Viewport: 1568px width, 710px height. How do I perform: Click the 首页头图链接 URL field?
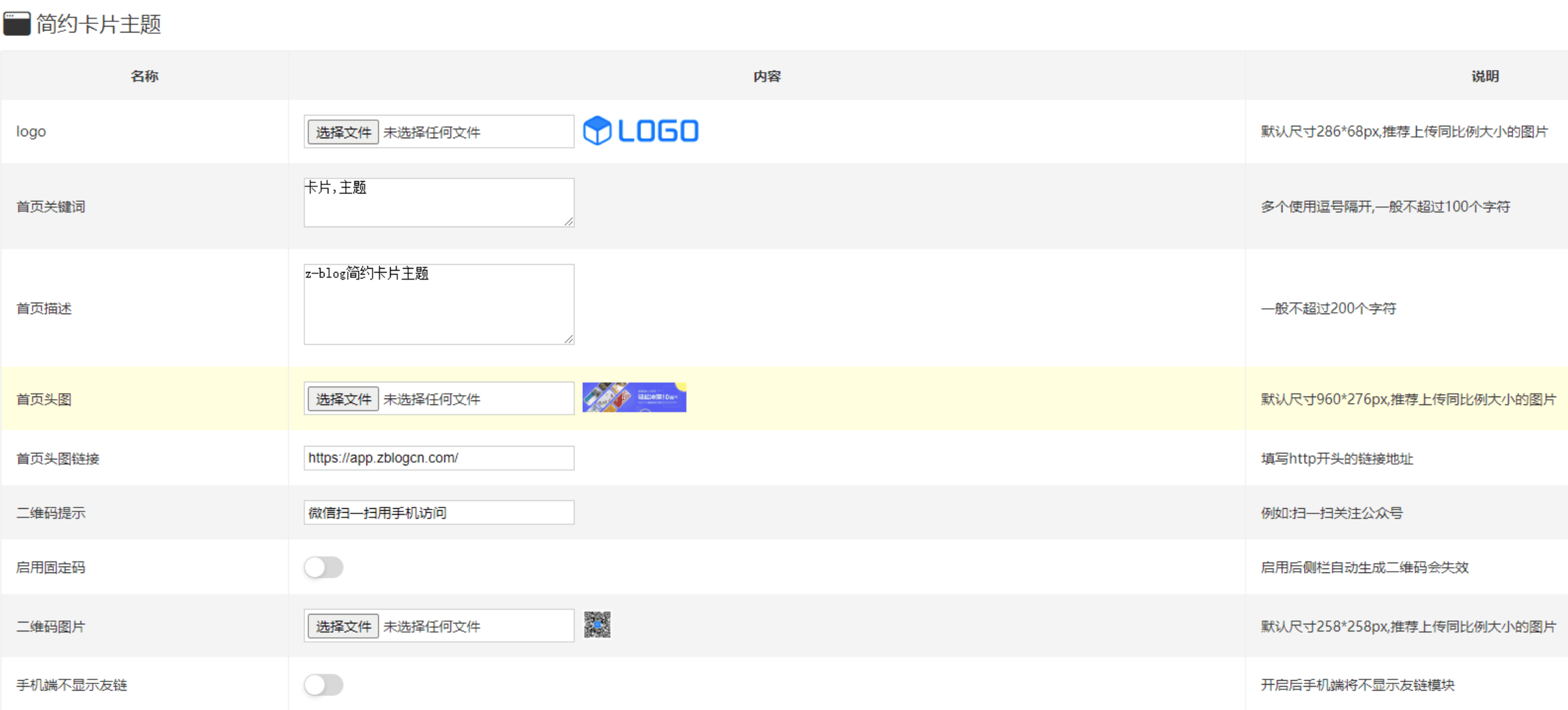click(439, 458)
